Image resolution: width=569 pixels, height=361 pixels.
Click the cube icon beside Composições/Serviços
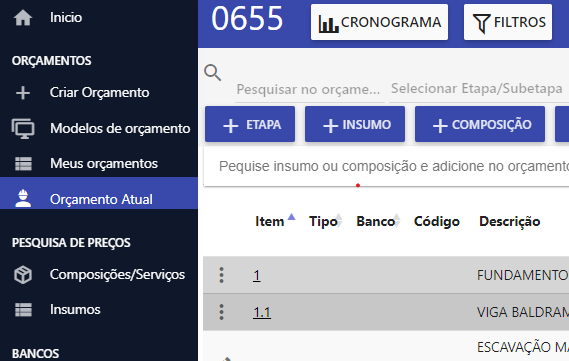23,275
